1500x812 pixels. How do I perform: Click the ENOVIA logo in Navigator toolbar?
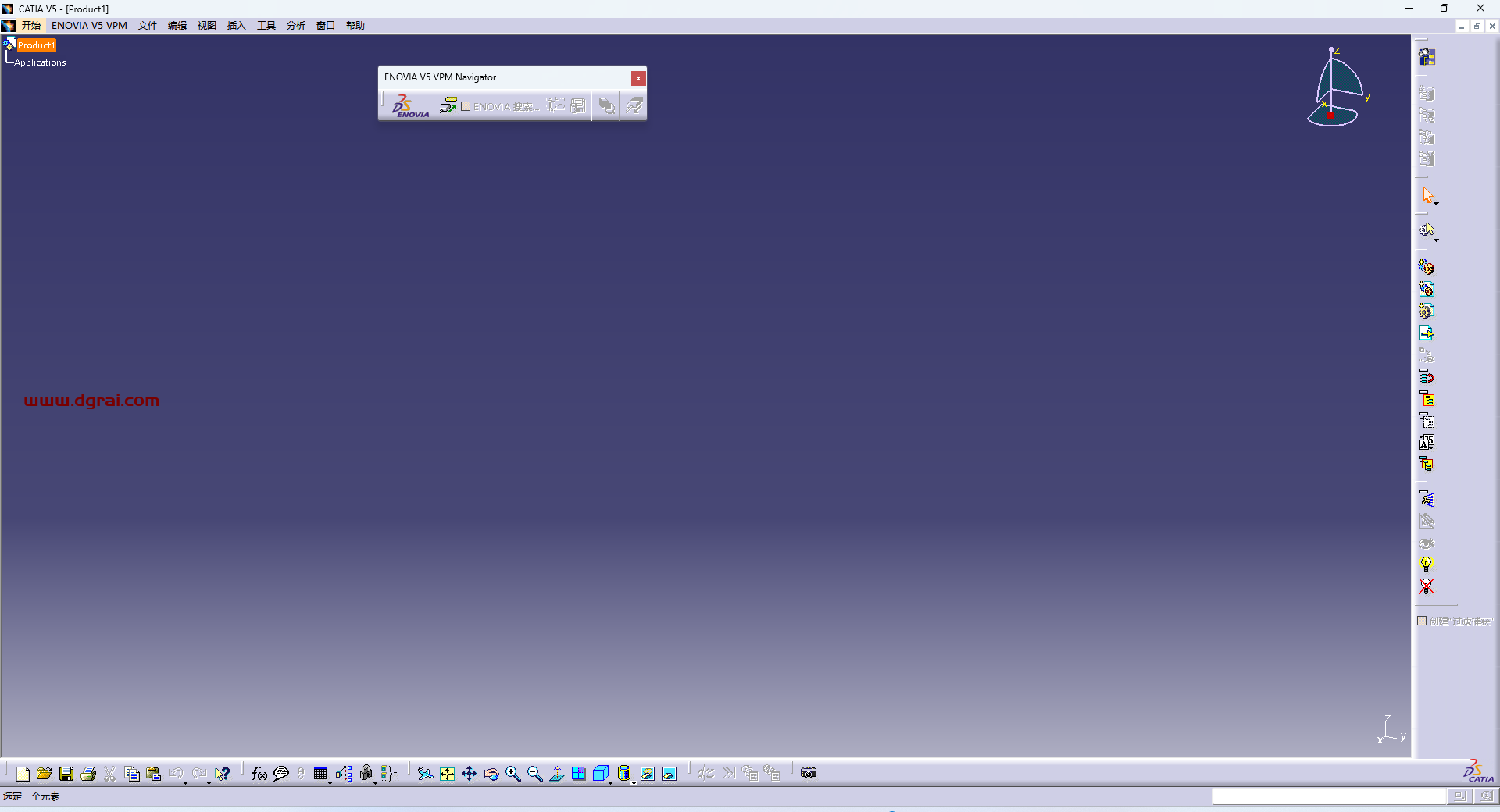click(x=409, y=106)
